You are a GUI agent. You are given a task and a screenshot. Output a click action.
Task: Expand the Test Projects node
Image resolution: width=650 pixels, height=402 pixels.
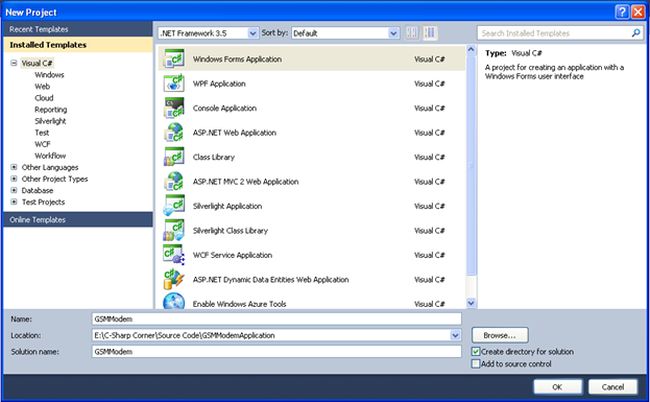[14, 202]
